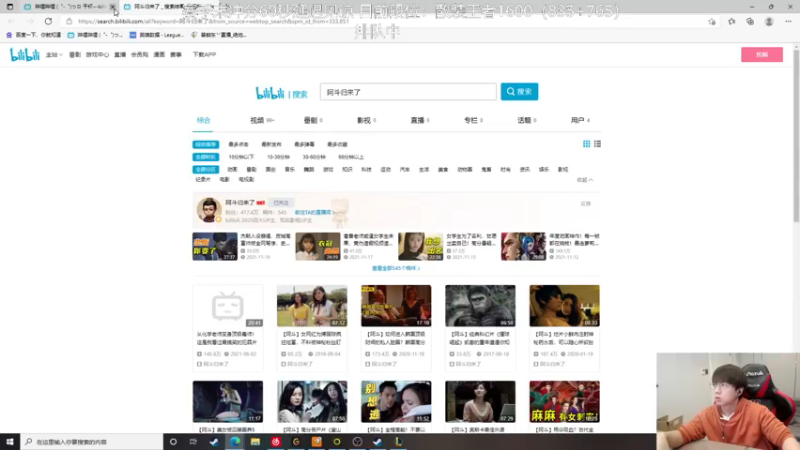Select the 最新发布 sort filter
Screen dimensions: 800x450
pos(271,144)
